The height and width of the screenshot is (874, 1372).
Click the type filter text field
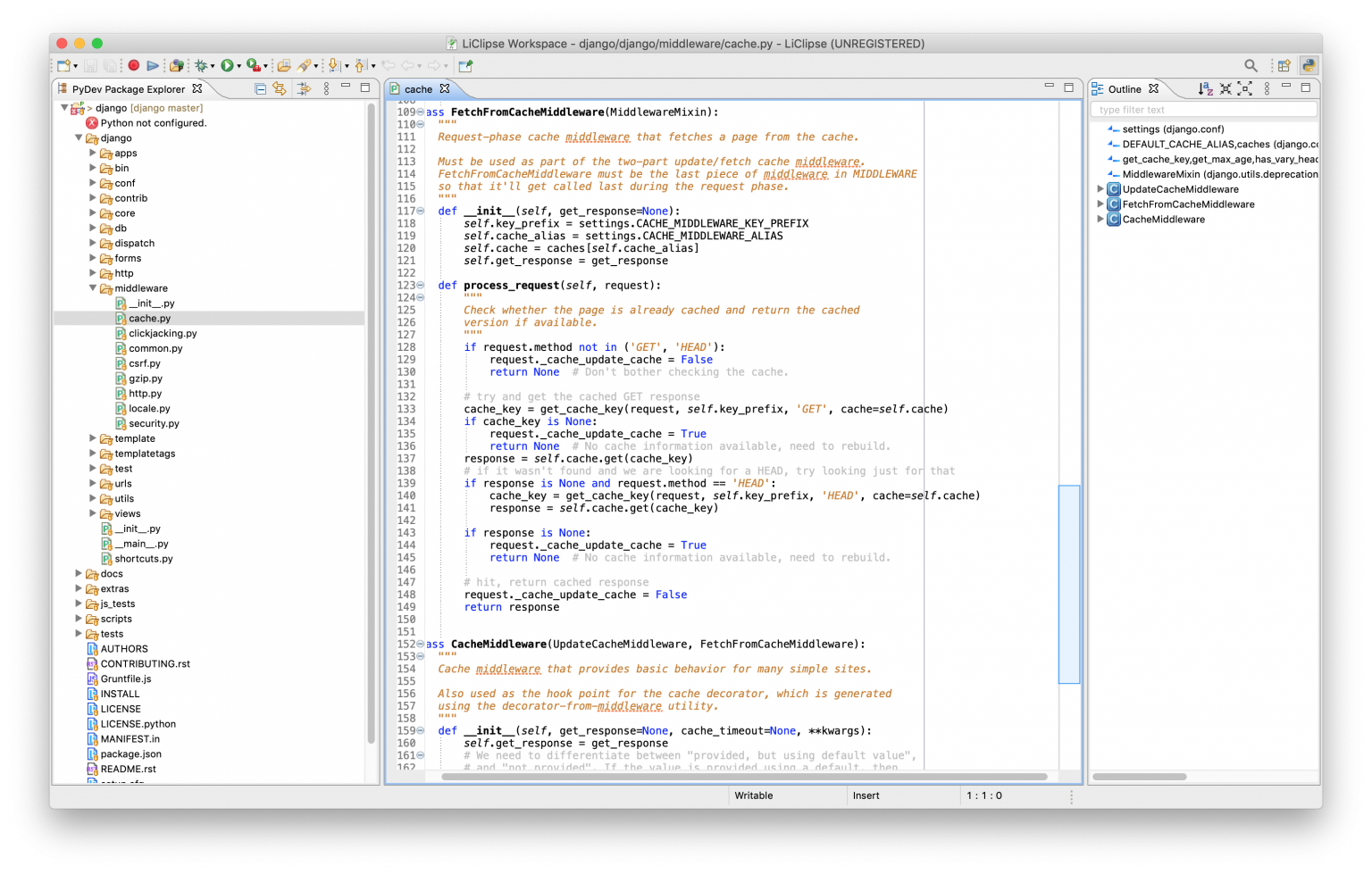click(x=1201, y=109)
